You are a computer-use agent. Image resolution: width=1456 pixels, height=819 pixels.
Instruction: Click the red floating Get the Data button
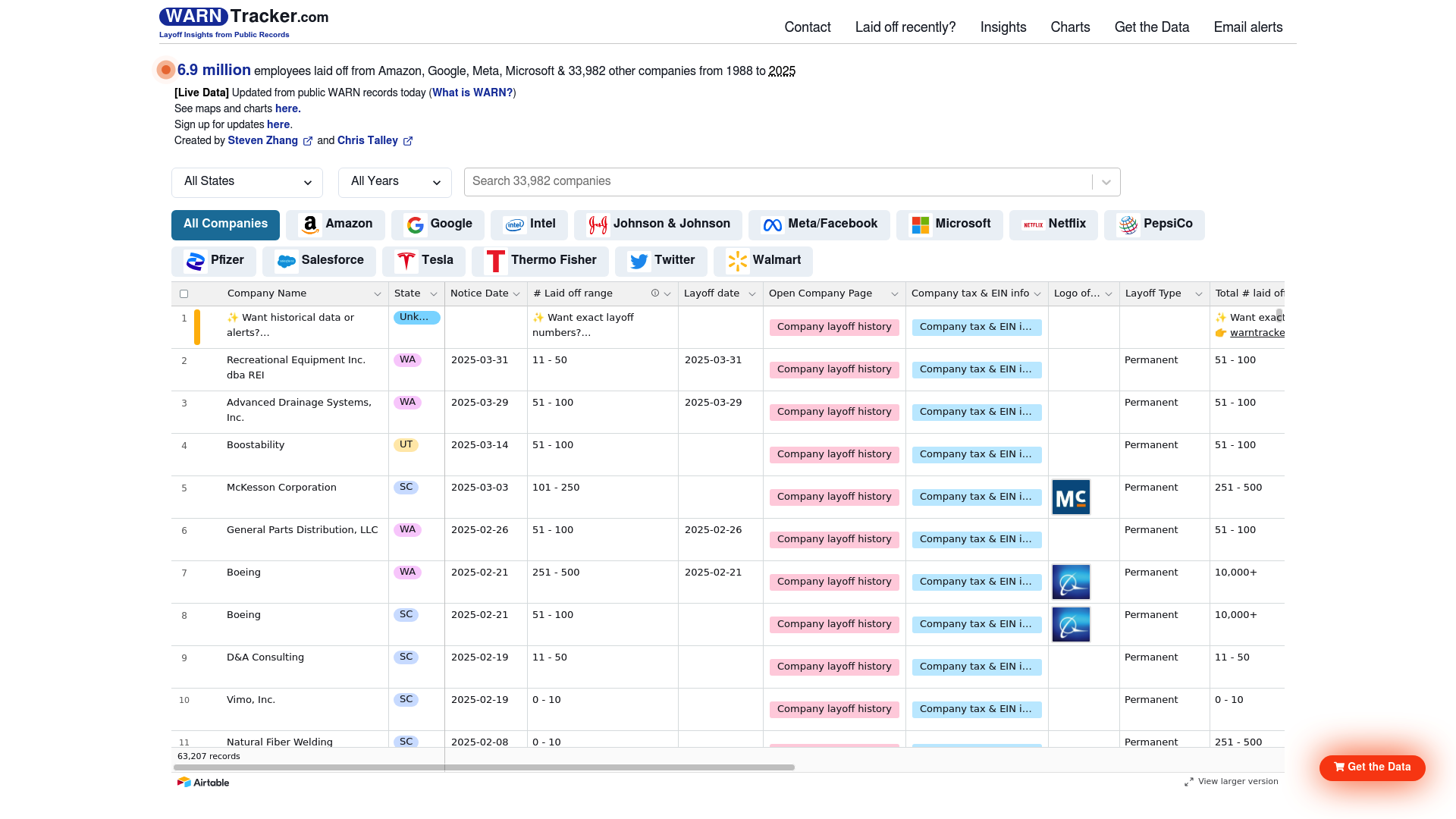[x=1373, y=767]
